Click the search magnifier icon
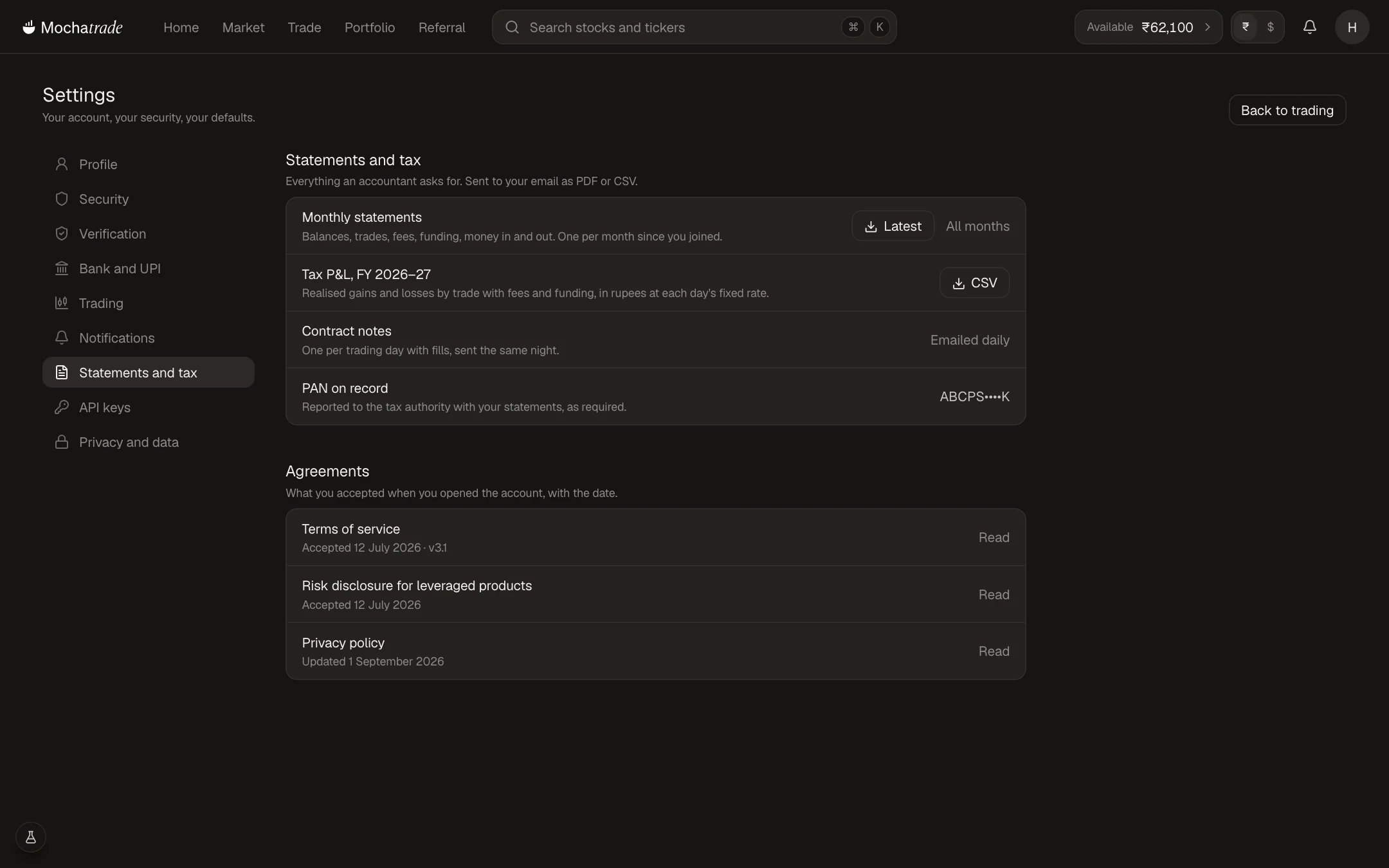This screenshot has width=1389, height=868. 512,27
